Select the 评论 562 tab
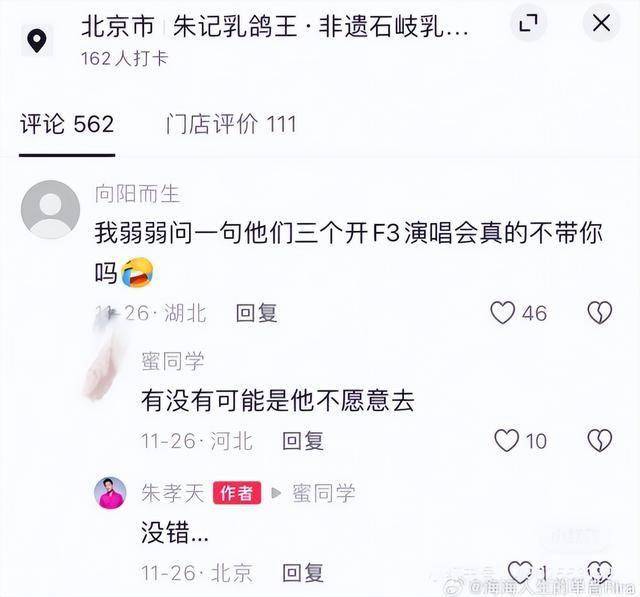Image resolution: width=640 pixels, height=597 pixels. click(x=67, y=124)
